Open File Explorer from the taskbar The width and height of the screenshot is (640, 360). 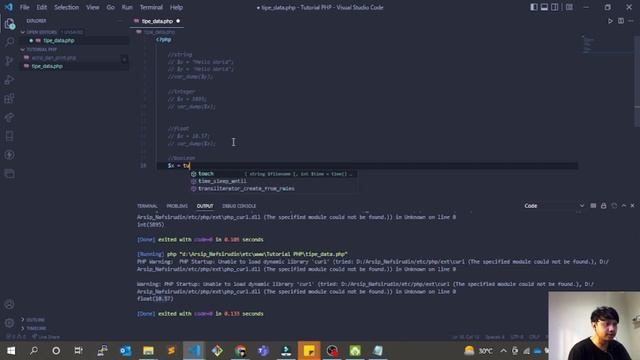148,351
